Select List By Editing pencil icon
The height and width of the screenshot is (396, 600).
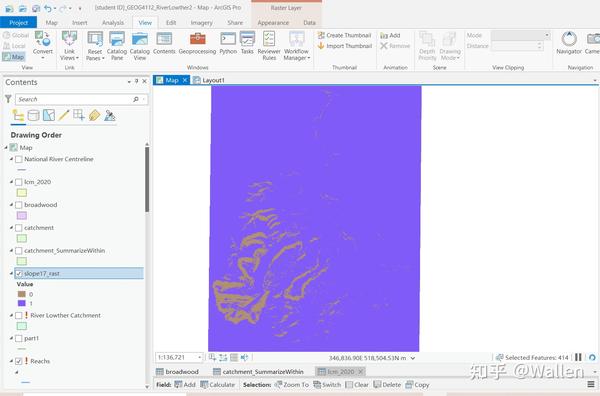point(64,115)
